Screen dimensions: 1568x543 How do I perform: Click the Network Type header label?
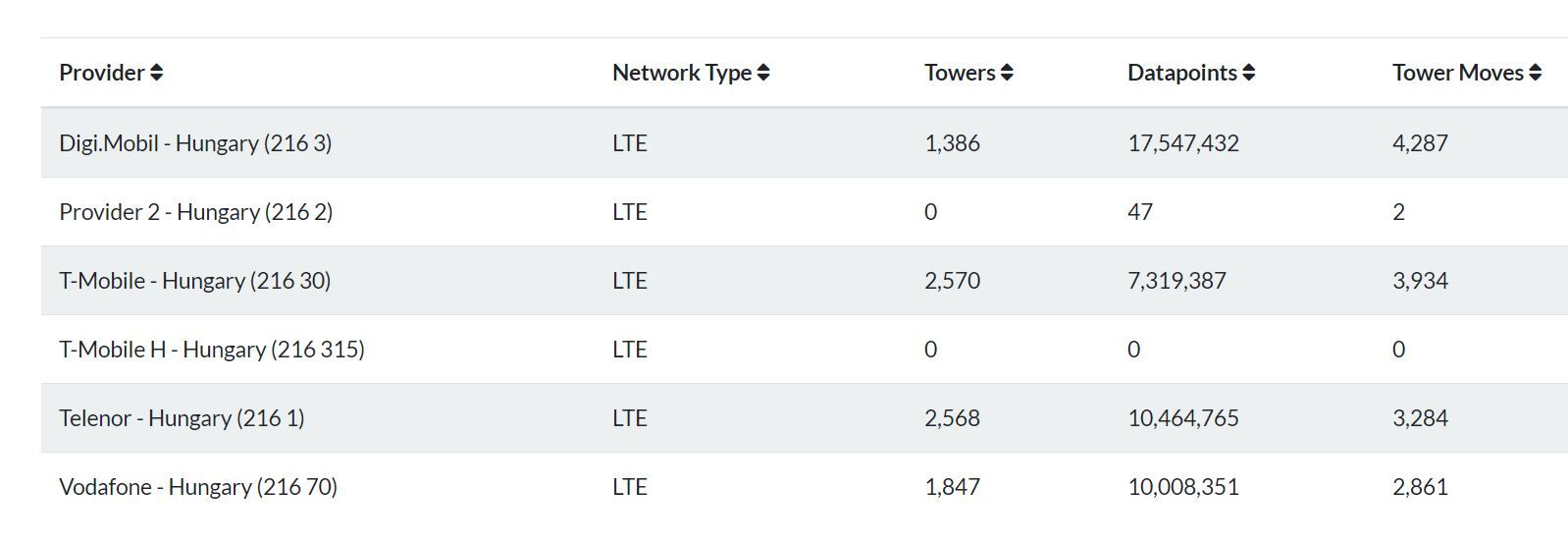pyautogui.click(x=681, y=73)
